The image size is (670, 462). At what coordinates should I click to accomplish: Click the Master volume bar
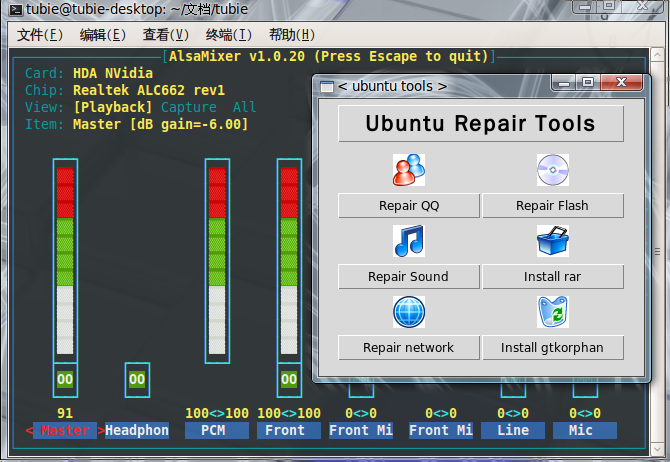(x=65, y=261)
